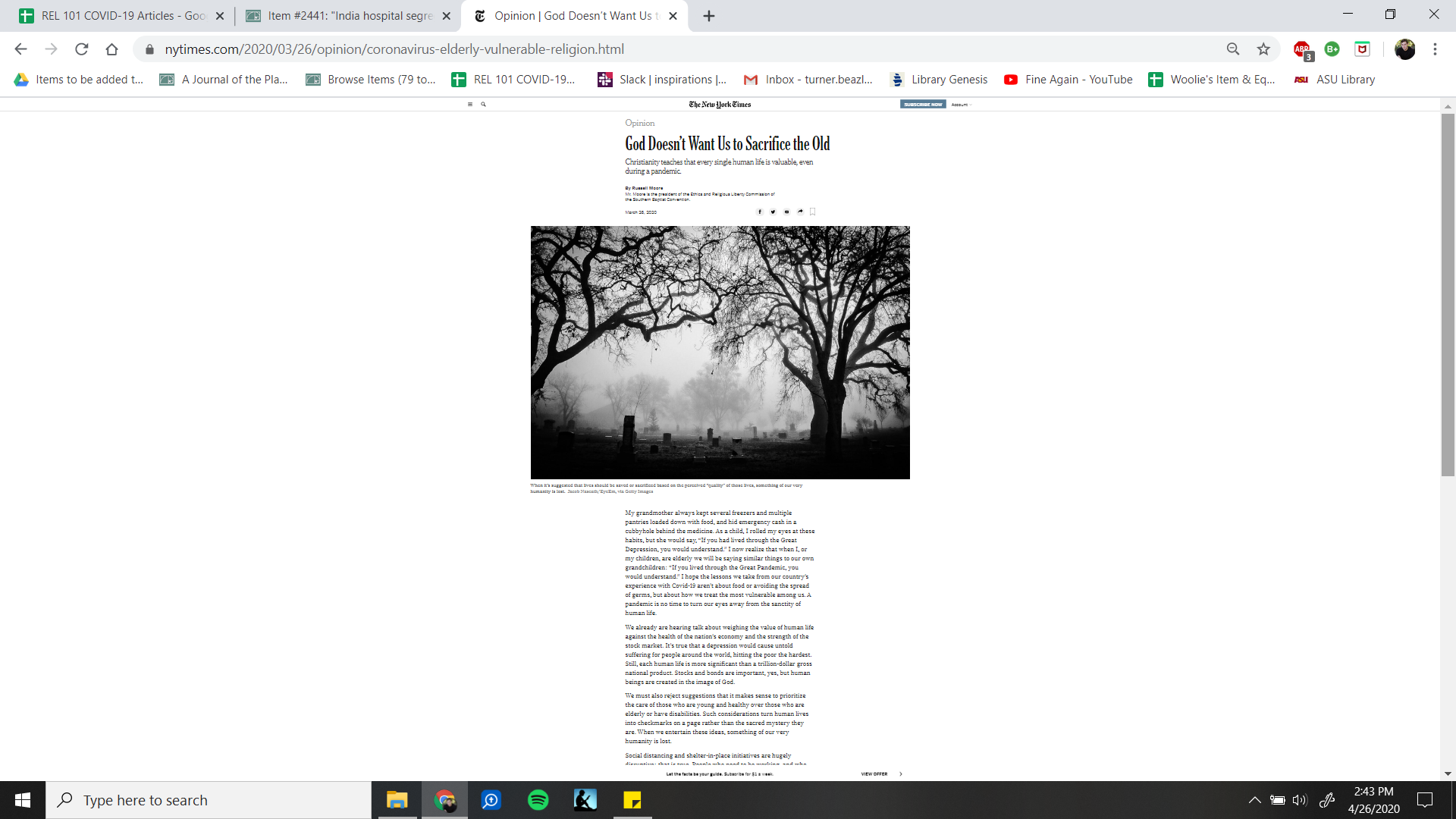Click the NYT site search magnifier icon
The width and height of the screenshot is (1456, 819).
click(x=483, y=105)
